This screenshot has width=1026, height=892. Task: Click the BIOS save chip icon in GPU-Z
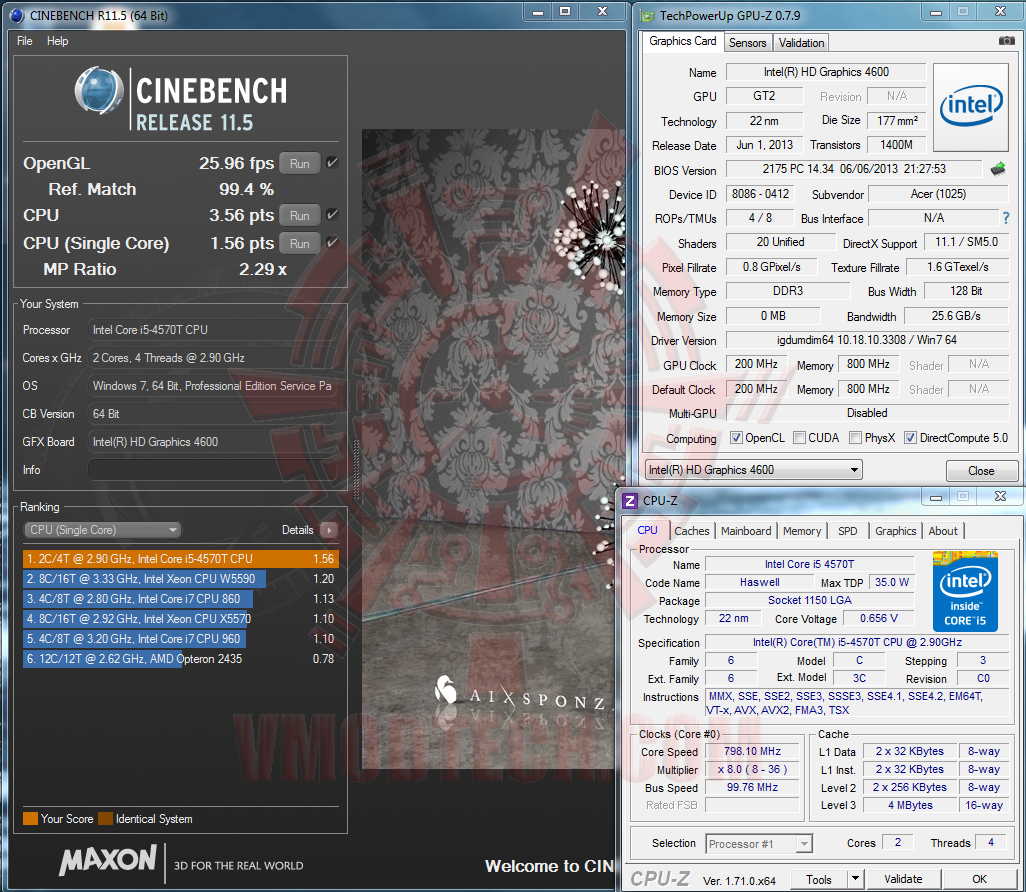click(x=998, y=169)
